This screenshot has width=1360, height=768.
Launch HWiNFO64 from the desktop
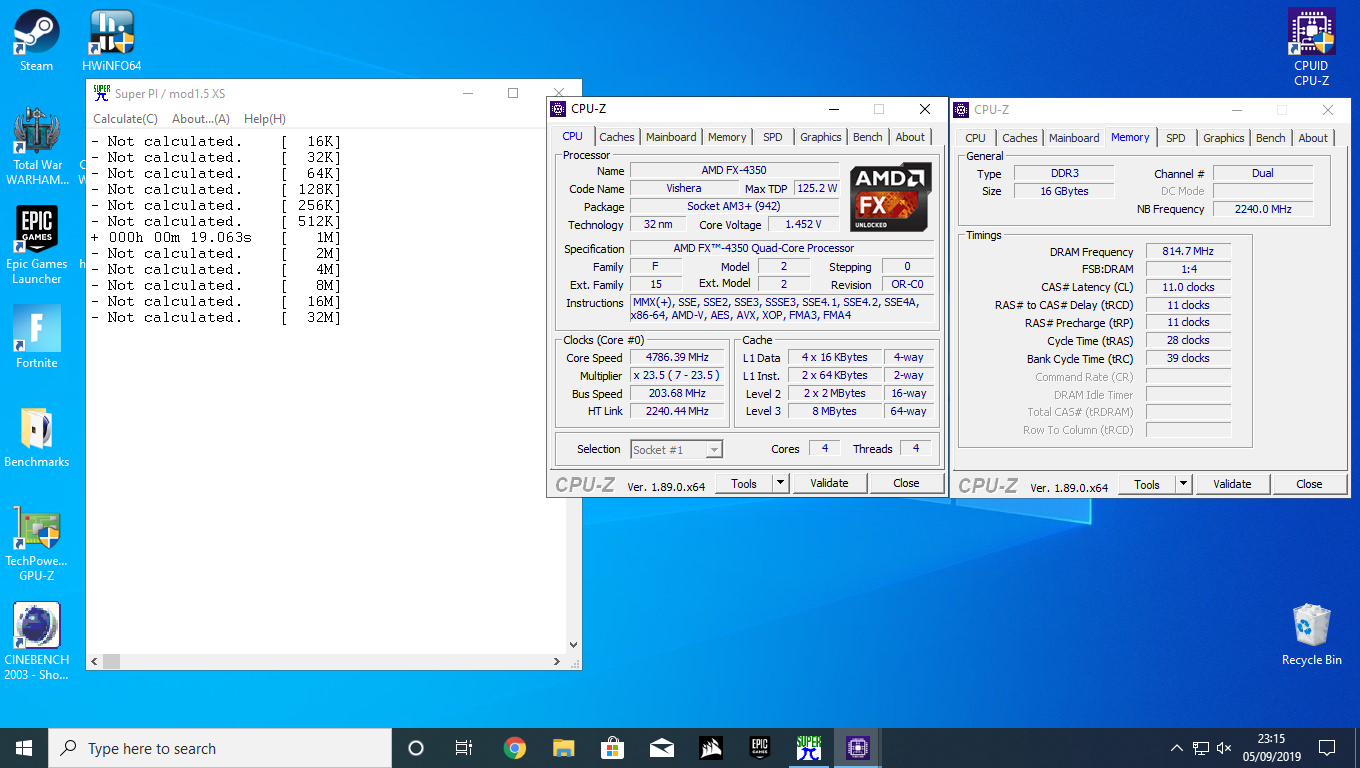pyautogui.click(x=112, y=40)
